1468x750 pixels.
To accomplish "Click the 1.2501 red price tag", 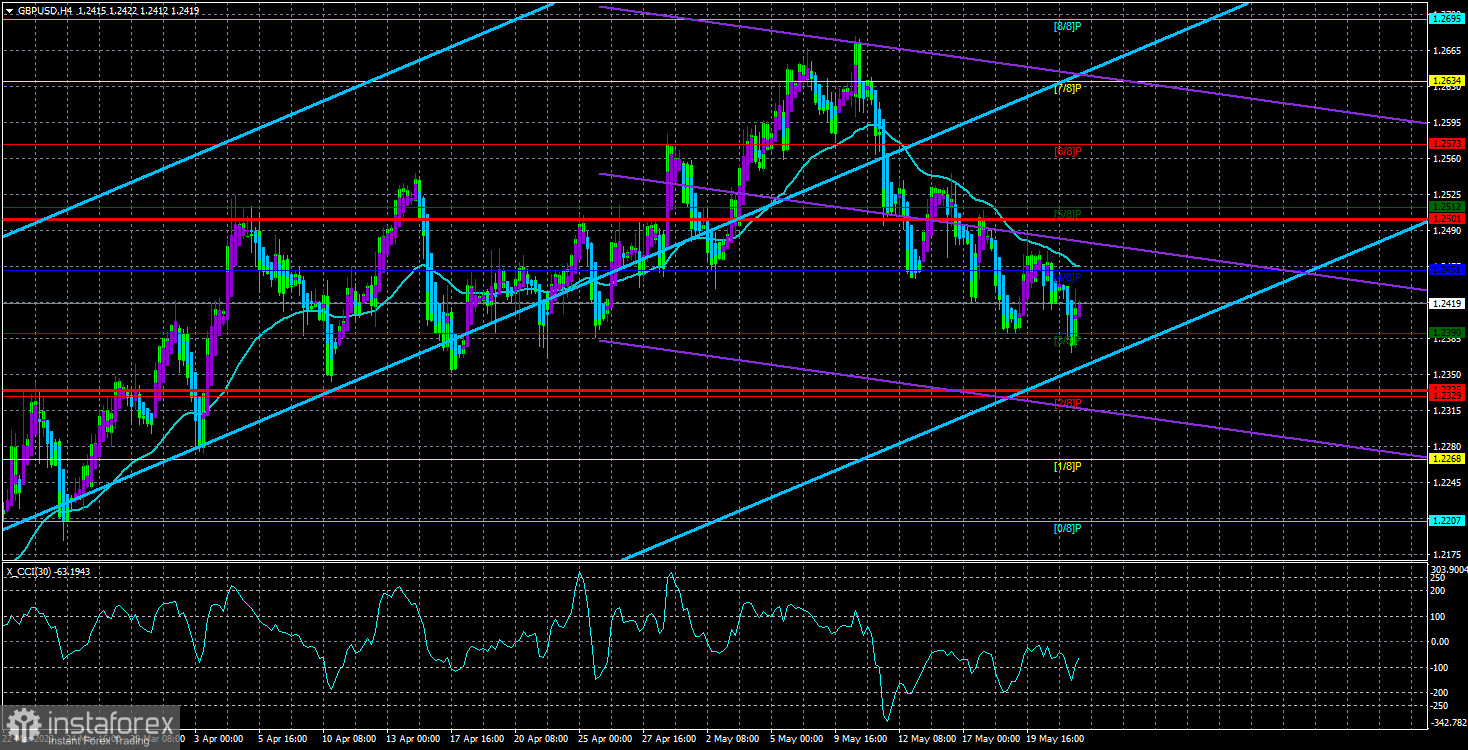I will (1448, 218).
